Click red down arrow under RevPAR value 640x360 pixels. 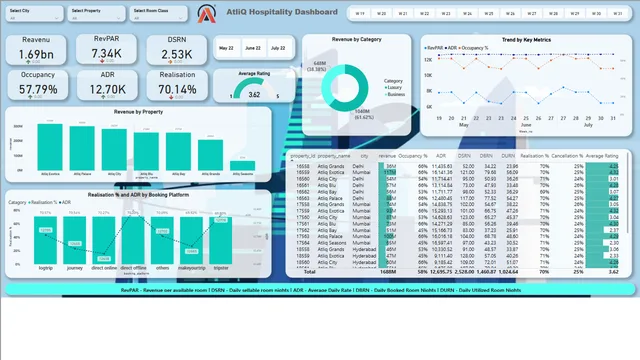(x=102, y=61)
